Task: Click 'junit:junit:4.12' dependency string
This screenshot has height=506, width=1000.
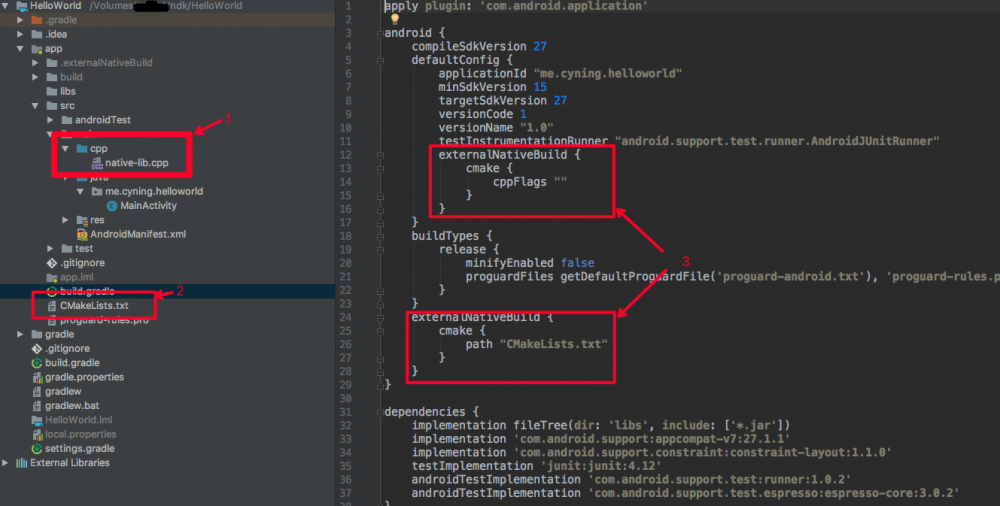Action: tap(601, 466)
